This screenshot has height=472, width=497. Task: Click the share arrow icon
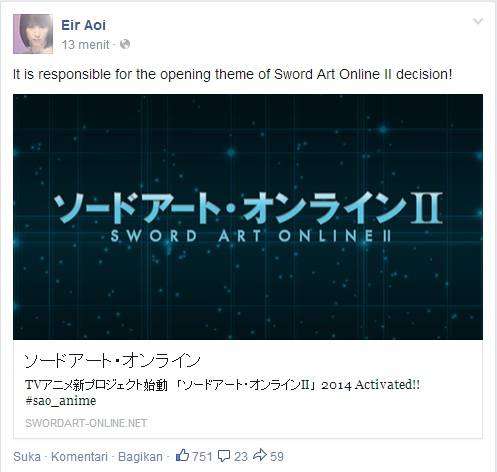tap(260, 455)
